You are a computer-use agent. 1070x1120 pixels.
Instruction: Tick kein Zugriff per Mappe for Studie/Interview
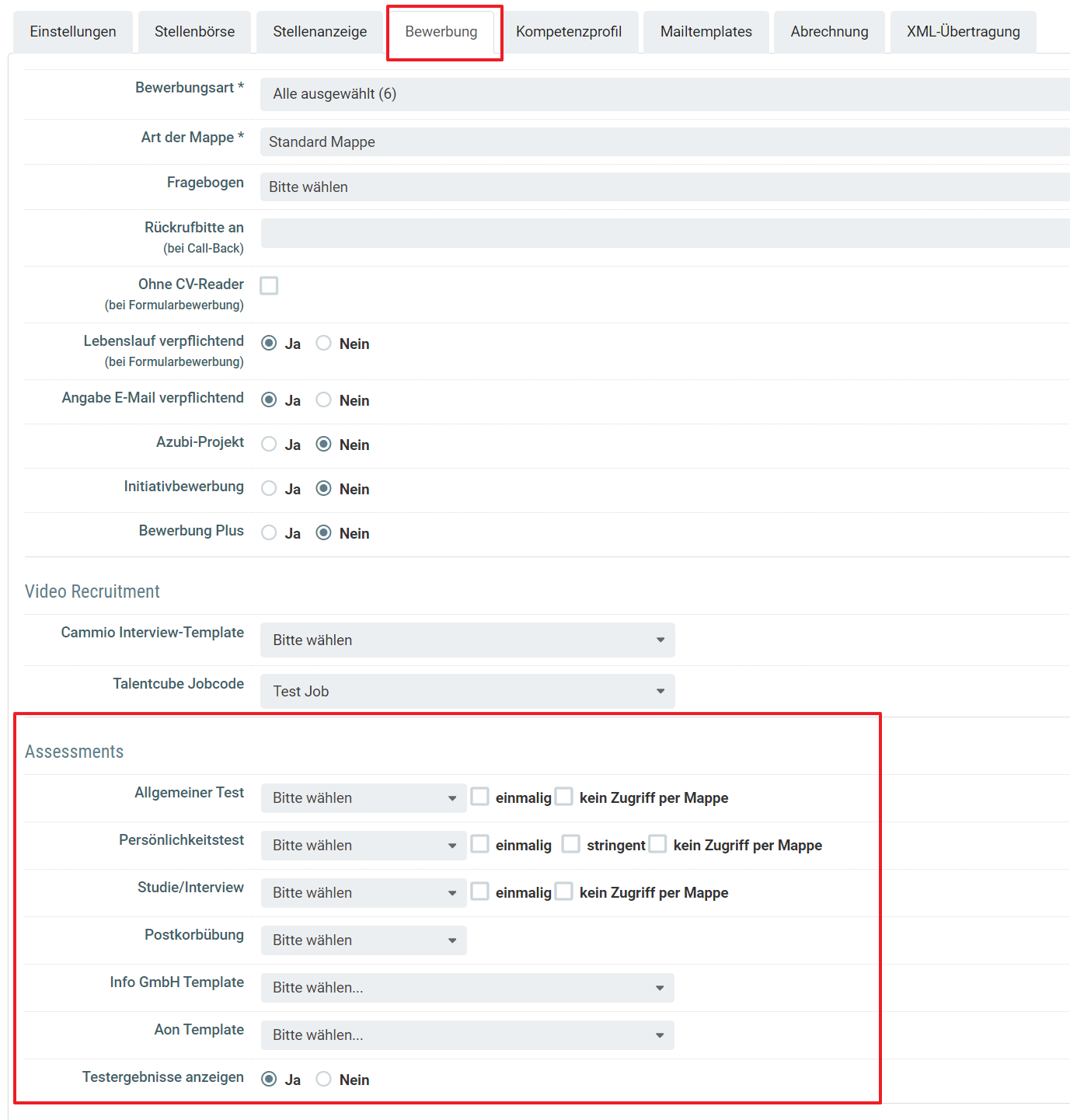click(x=564, y=891)
